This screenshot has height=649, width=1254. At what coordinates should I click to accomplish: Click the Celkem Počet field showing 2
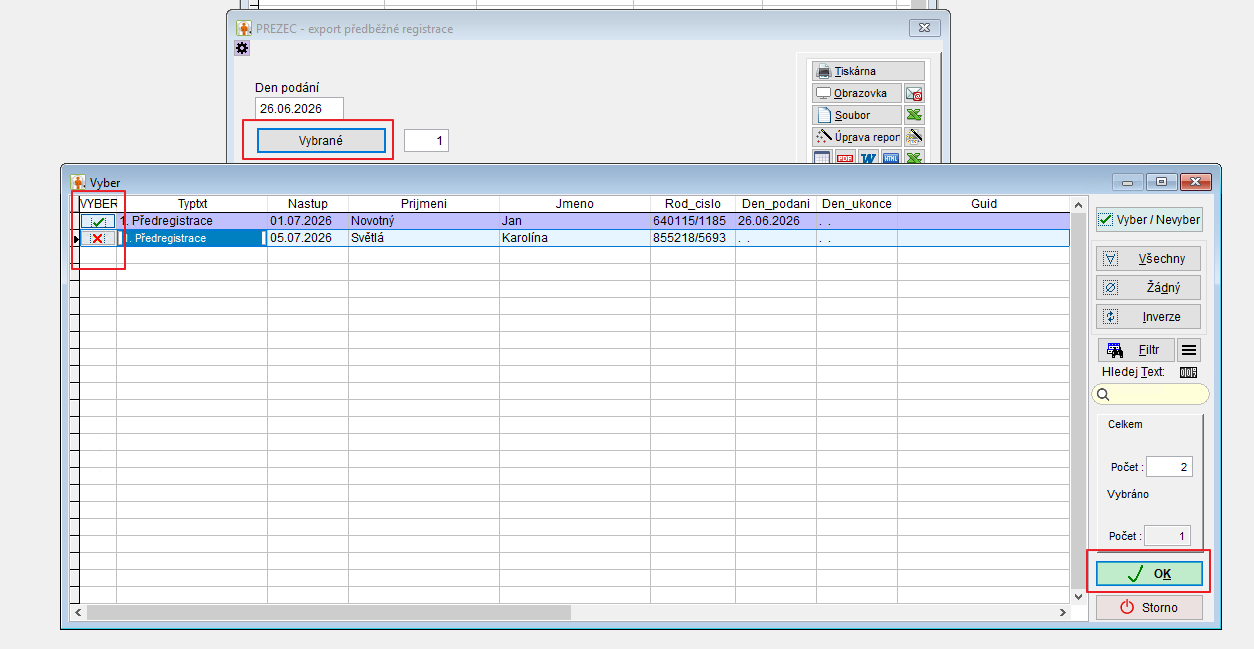[1169, 467]
